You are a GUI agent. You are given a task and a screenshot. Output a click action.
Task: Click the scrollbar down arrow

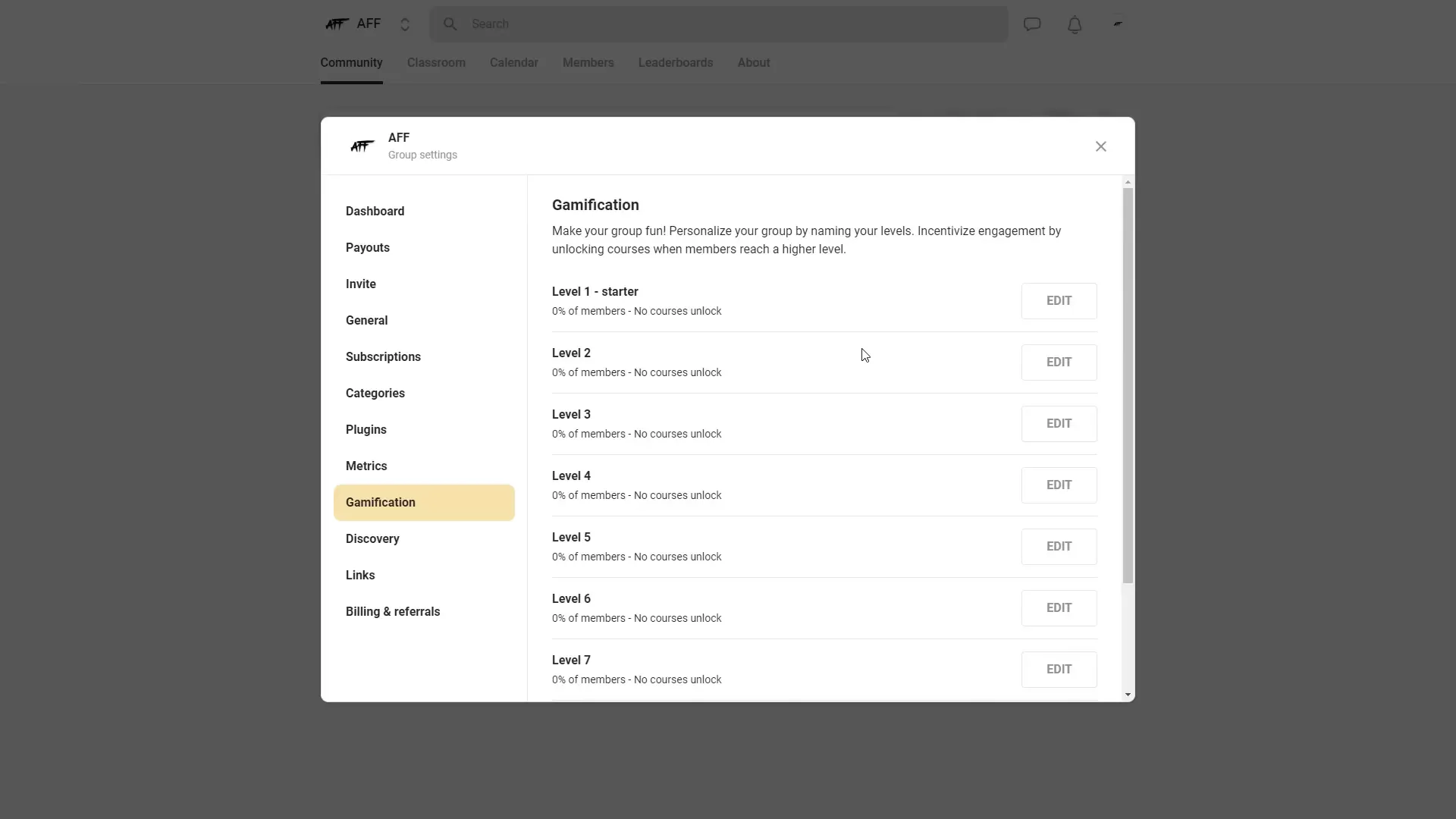(1128, 695)
